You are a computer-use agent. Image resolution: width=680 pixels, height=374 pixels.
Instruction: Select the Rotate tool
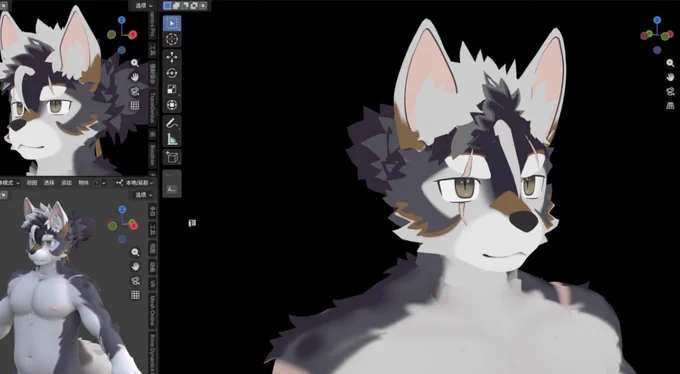point(172,73)
